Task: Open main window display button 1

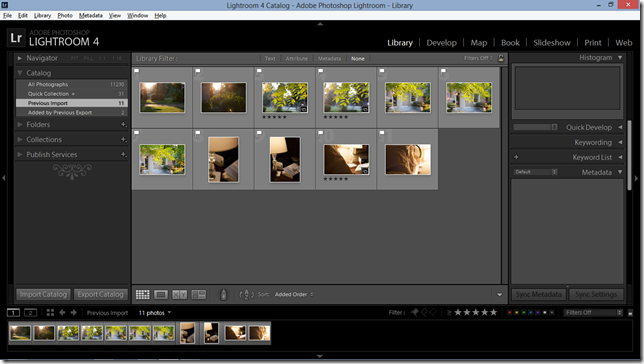Action: point(13,313)
